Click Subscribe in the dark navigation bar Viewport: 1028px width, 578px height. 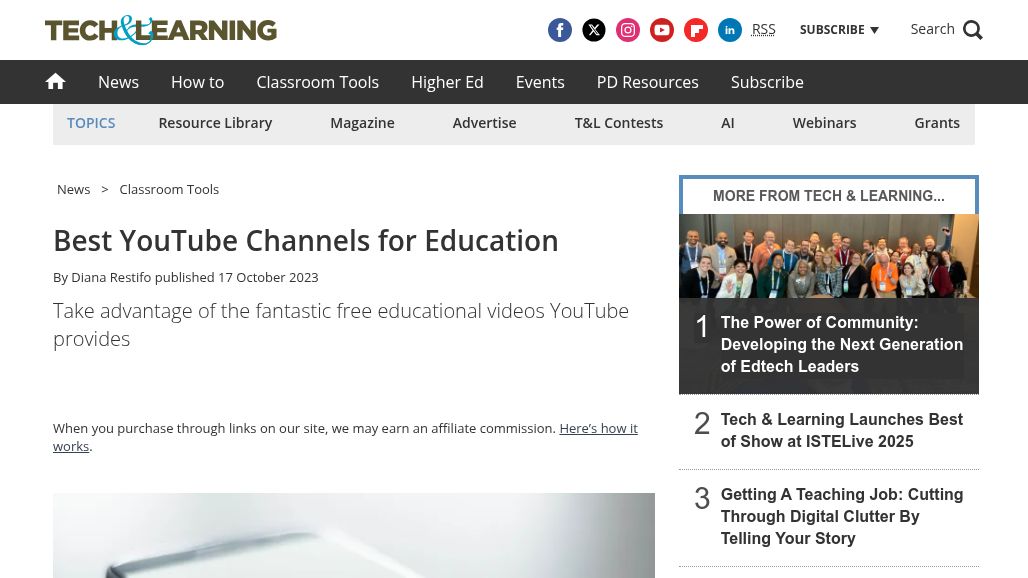[x=767, y=82]
